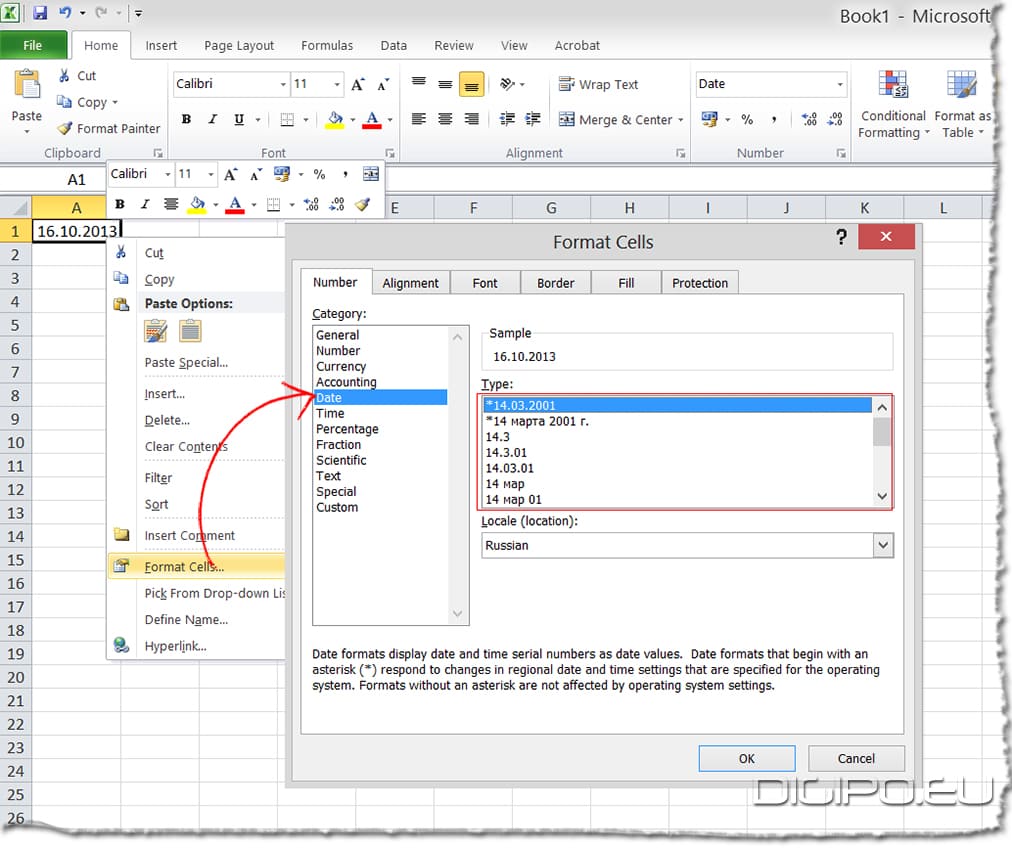Toggle Bold in the ribbon Font group
1012x851 pixels.
(x=186, y=120)
